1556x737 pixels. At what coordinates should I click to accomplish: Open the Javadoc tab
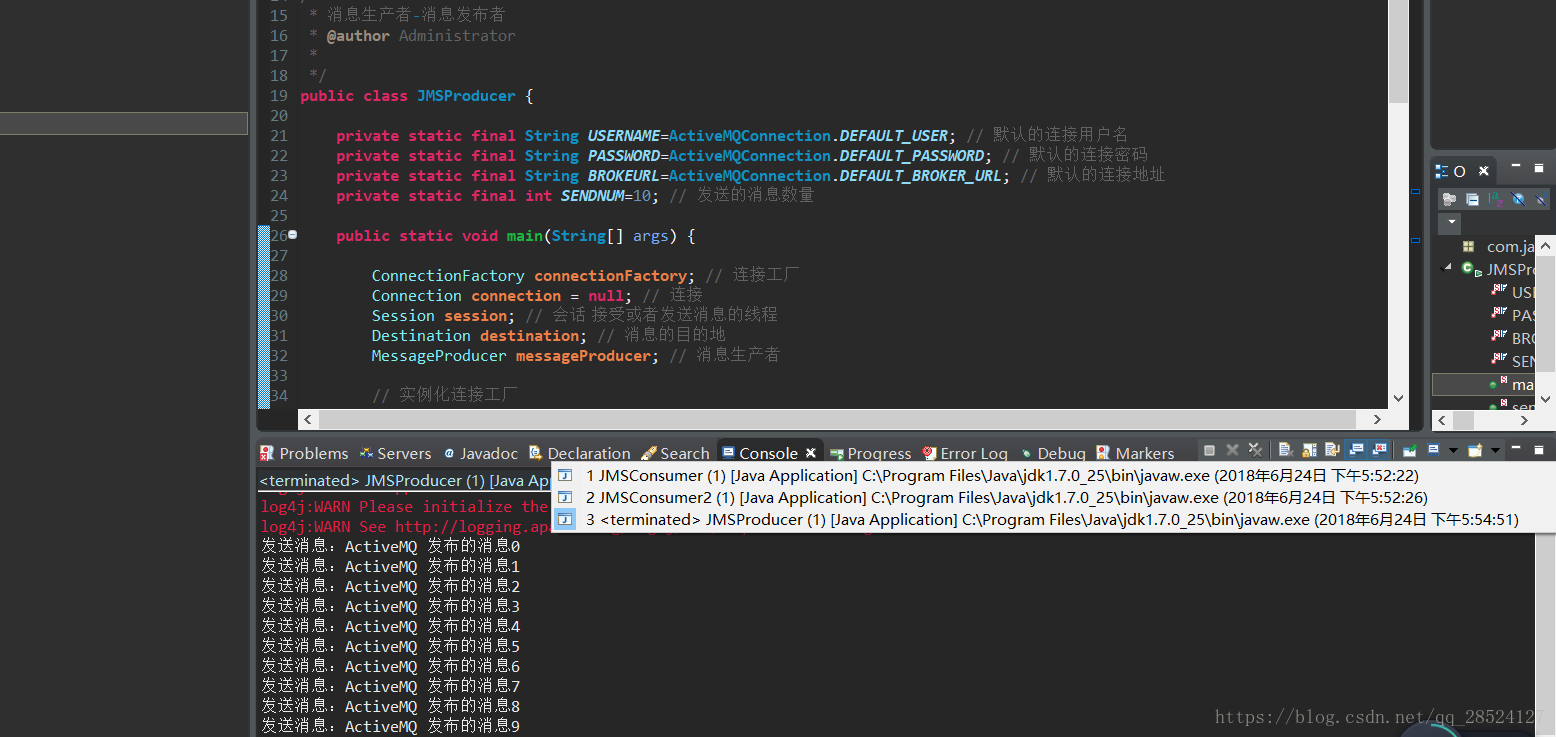[481, 453]
